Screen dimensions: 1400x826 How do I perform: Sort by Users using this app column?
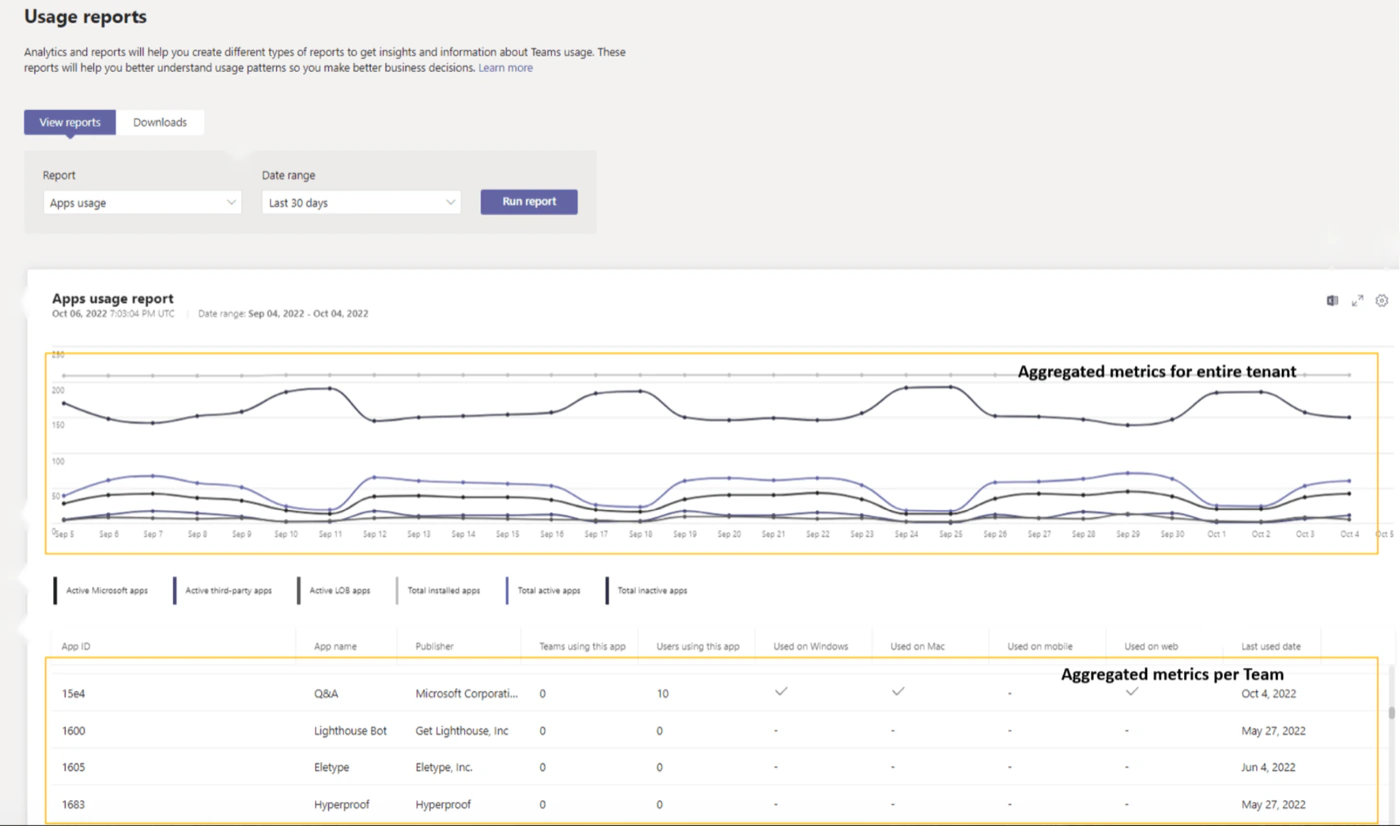(x=698, y=647)
